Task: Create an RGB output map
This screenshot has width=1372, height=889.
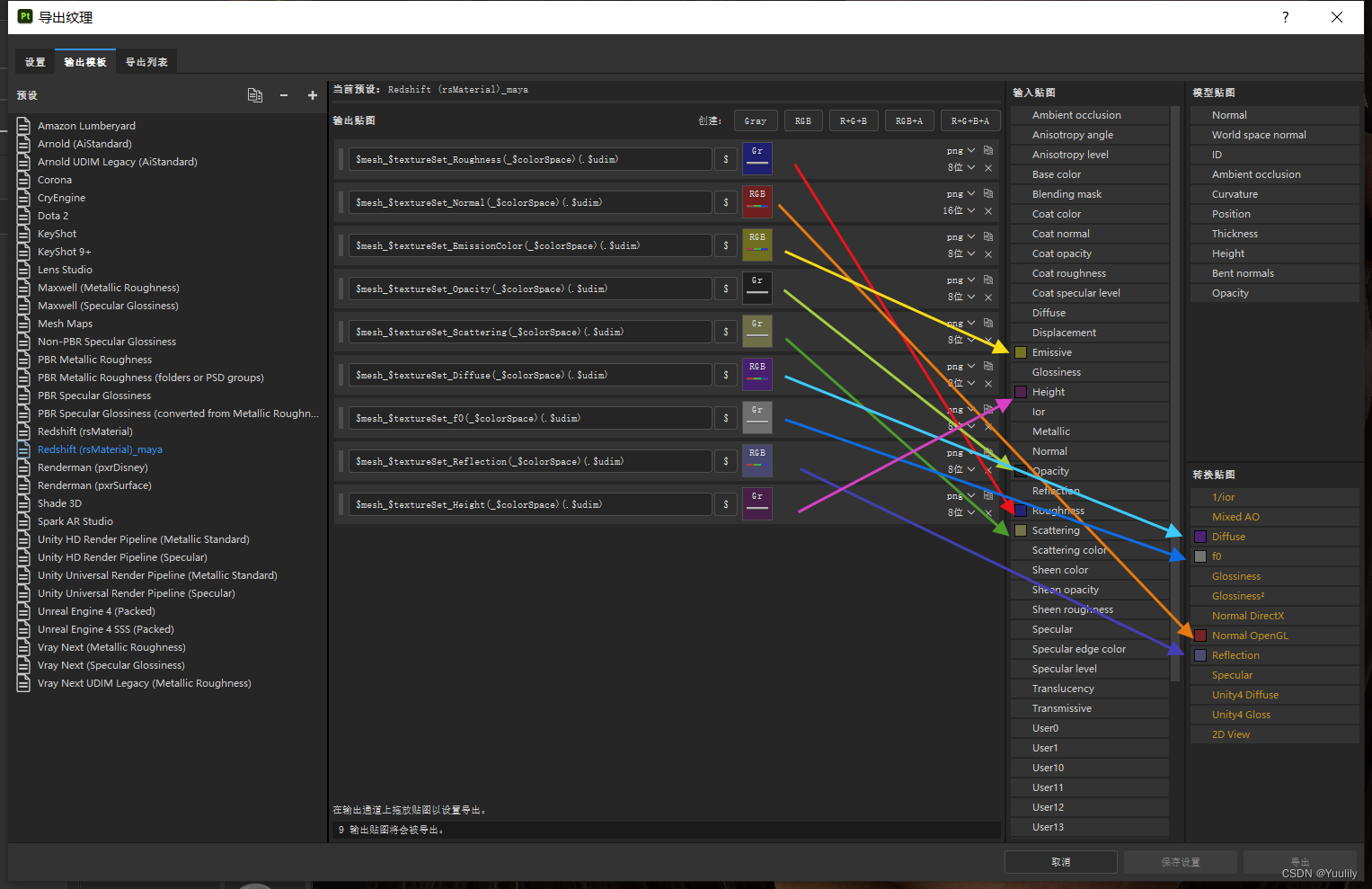Action: pos(803,120)
